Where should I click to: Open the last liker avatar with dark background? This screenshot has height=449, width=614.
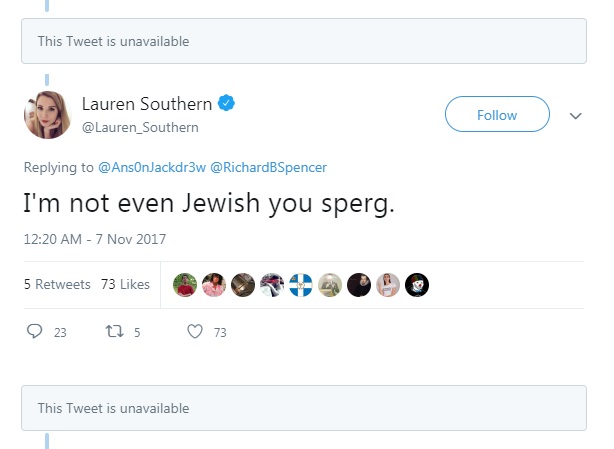point(417,285)
